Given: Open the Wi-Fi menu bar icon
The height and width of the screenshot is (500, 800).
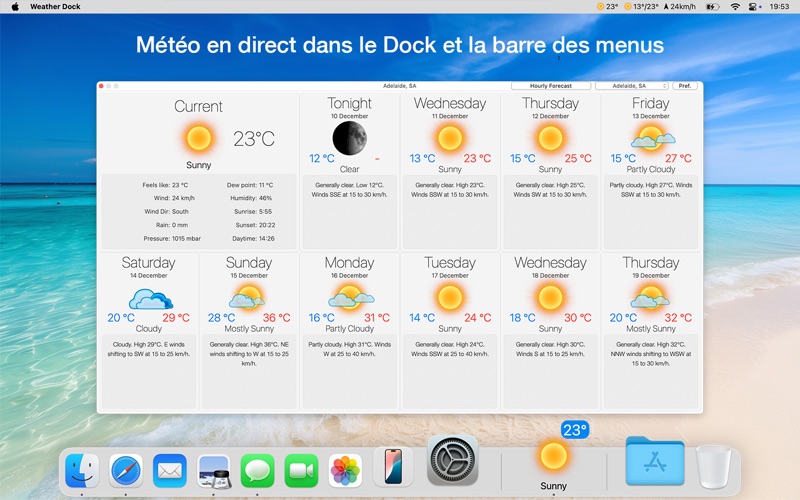Looking at the screenshot, I should pyautogui.click(x=735, y=7).
